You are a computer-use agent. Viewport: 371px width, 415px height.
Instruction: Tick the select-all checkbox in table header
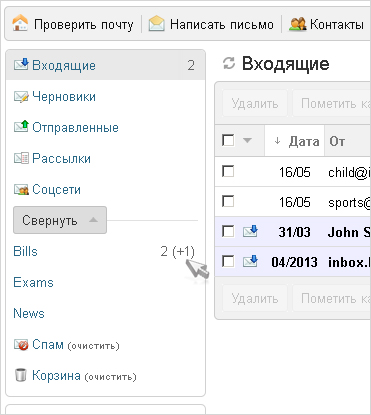point(228,140)
